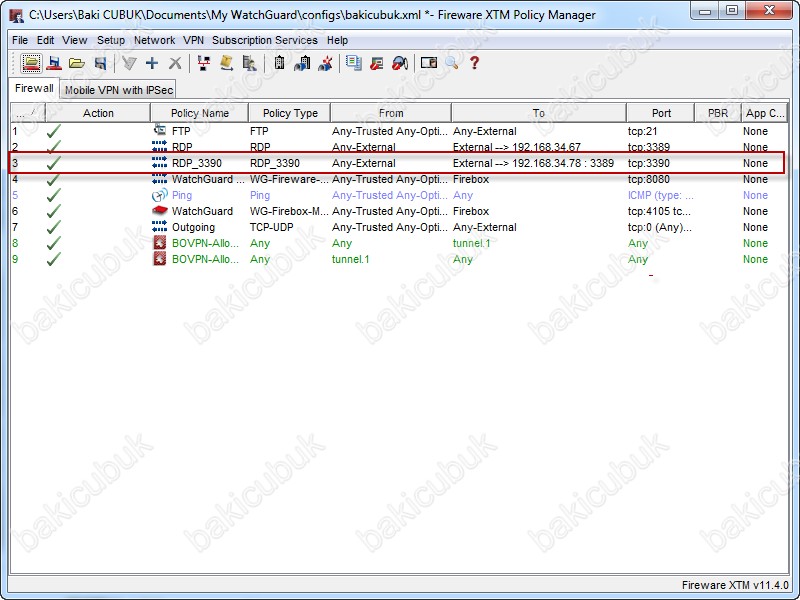Click the port cell tcp:3390
Image resolution: width=800 pixels, height=600 pixels.
click(649, 163)
